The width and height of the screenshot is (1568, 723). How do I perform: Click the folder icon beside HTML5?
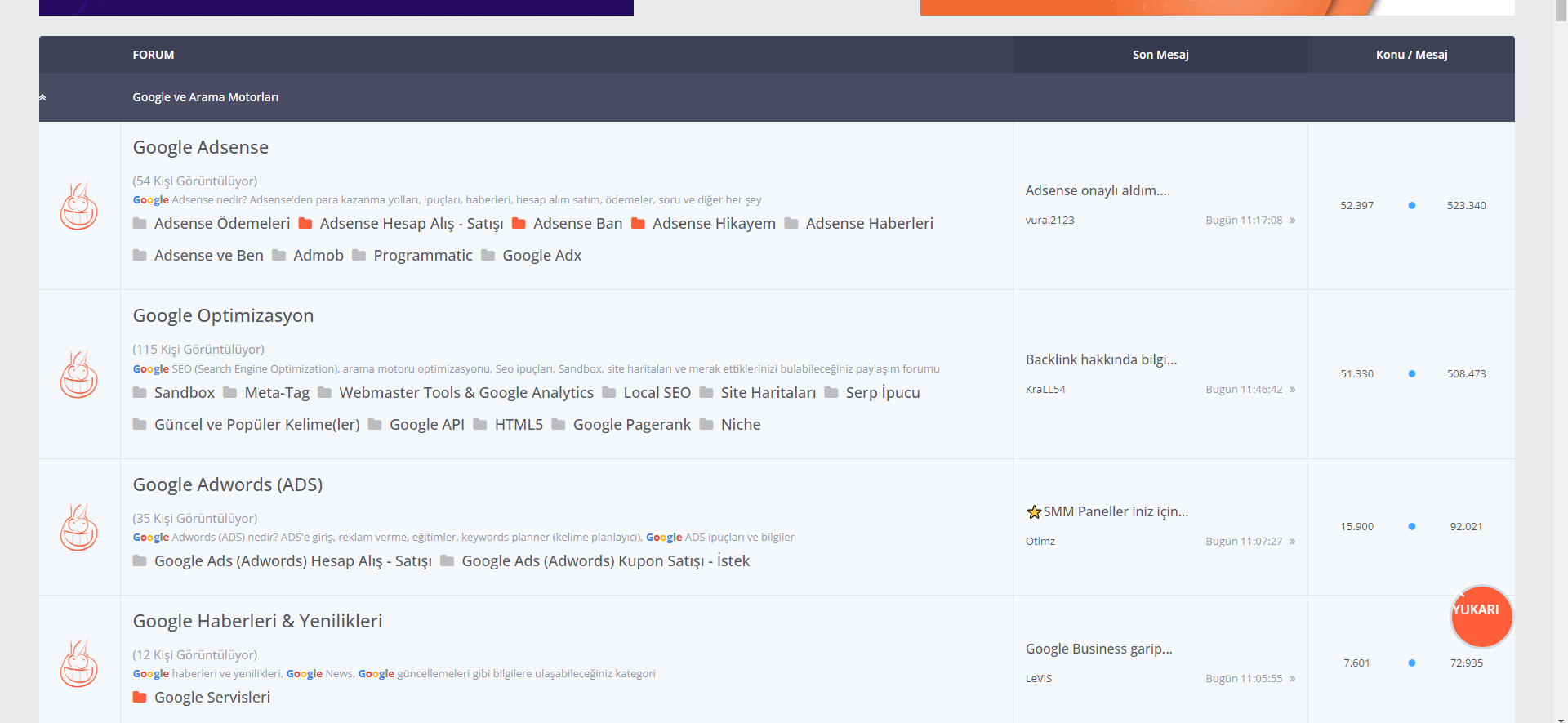(x=480, y=424)
